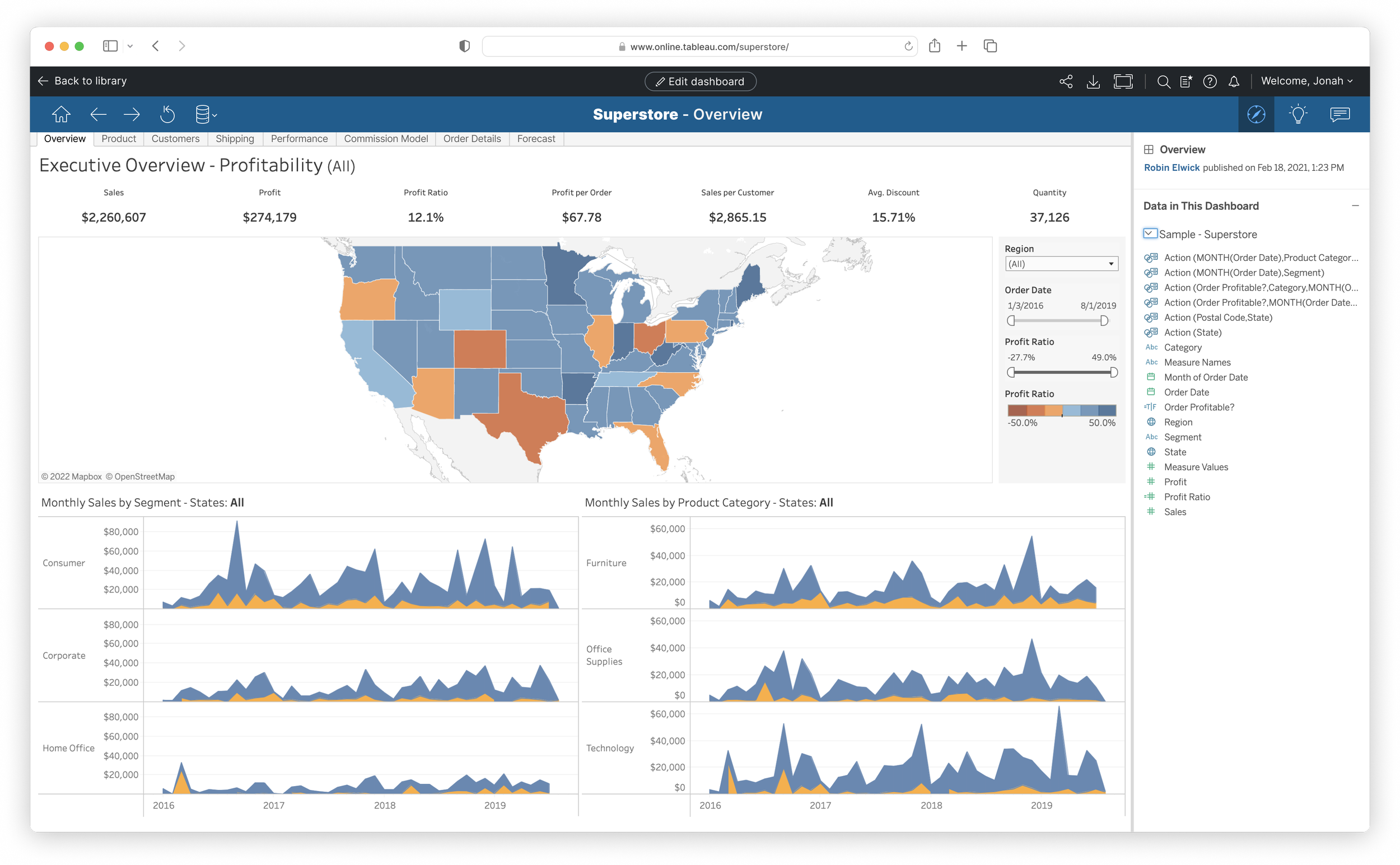Click Back to library link
1400x865 pixels.
[82, 81]
